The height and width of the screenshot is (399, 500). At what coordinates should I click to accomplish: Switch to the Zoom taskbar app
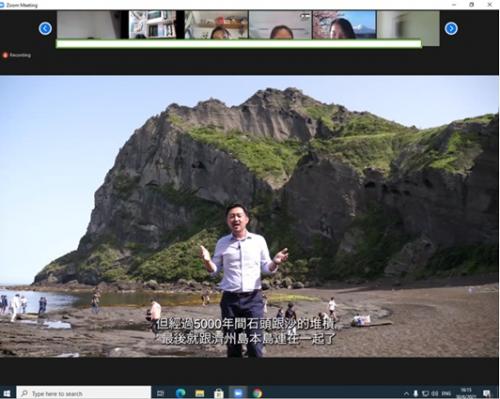(x=238, y=393)
